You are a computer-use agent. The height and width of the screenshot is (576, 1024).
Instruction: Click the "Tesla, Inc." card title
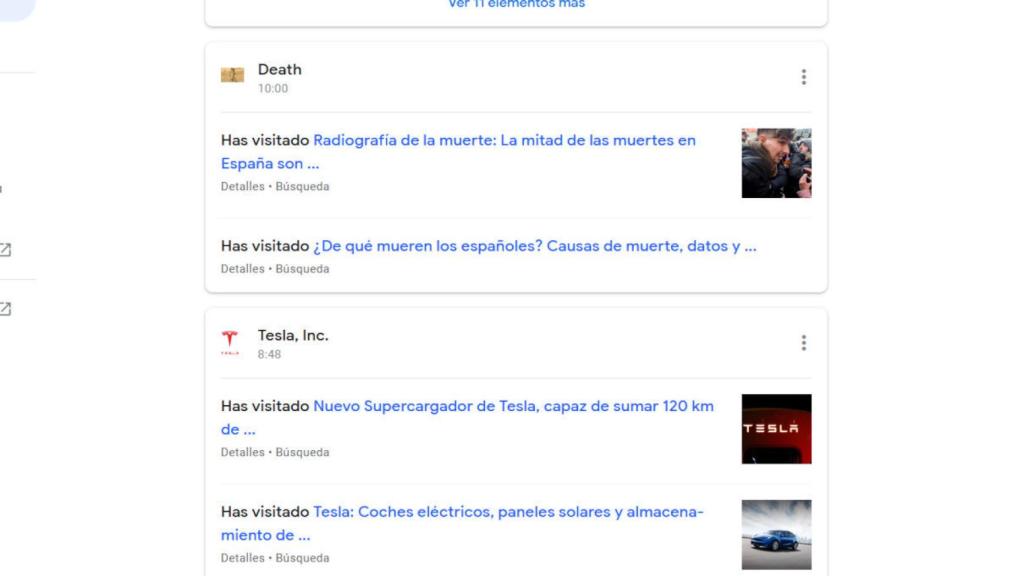[x=293, y=335]
